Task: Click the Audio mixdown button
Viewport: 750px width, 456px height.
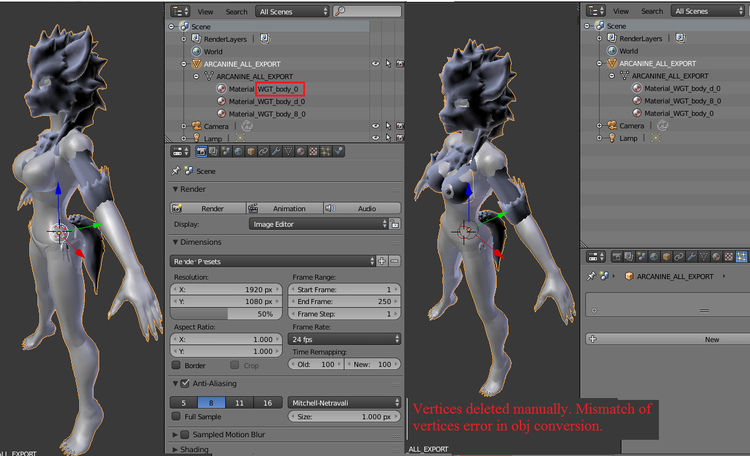Action: [x=363, y=209]
